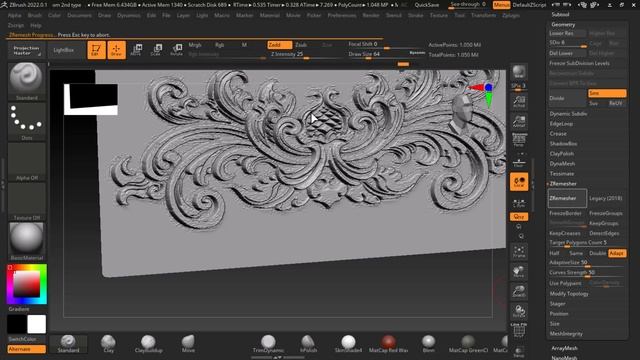The height and width of the screenshot is (360, 640).
Task: Toggle the Perspective button
Action: pyautogui.click(x=519, y=140)
